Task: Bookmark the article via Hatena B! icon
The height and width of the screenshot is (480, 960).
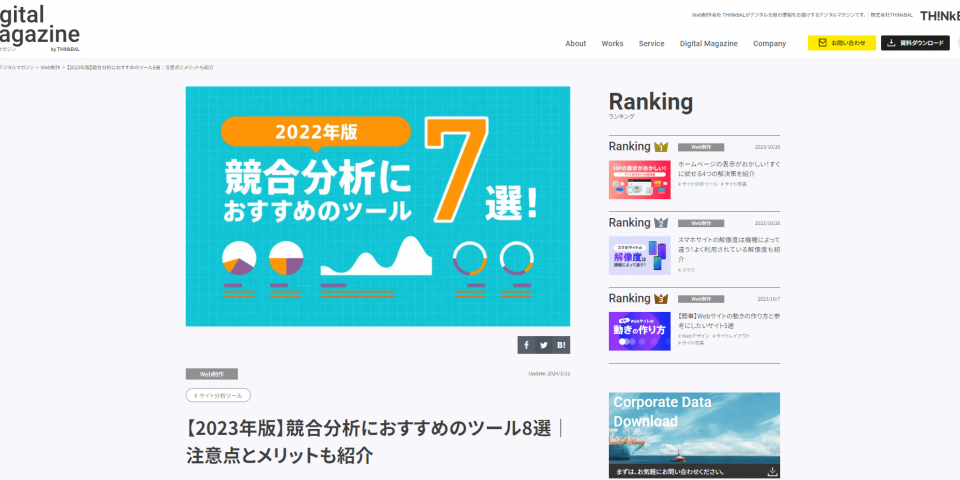Action: click(x=561, y=345)
